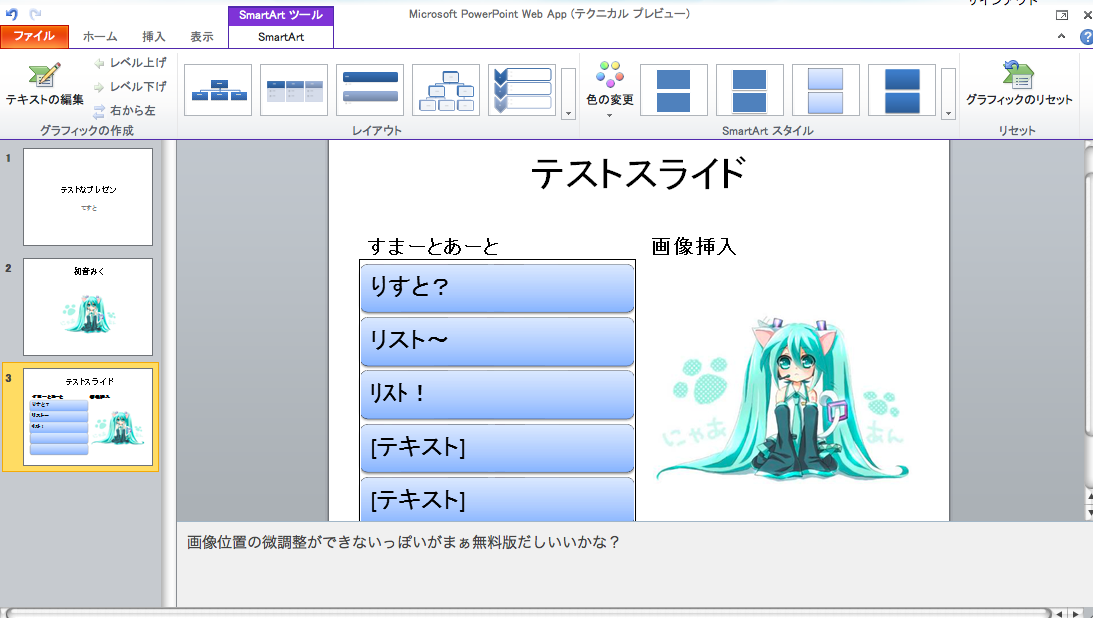Redo the last action
The width and height of the screenshot is (1093, 618).
(x=36, y=14)
